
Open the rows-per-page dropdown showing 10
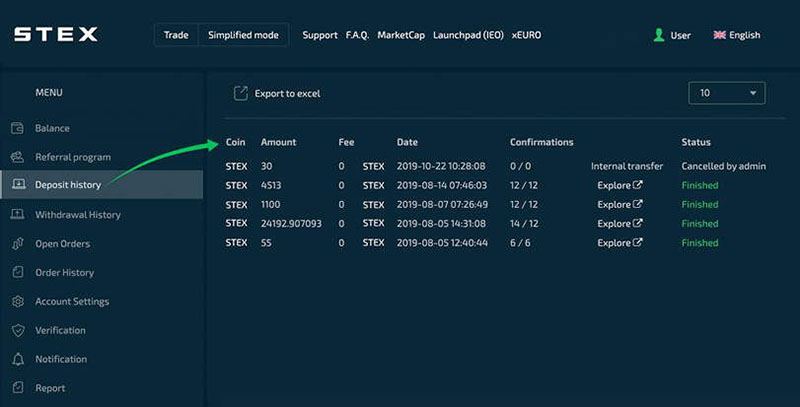point(727,93)
